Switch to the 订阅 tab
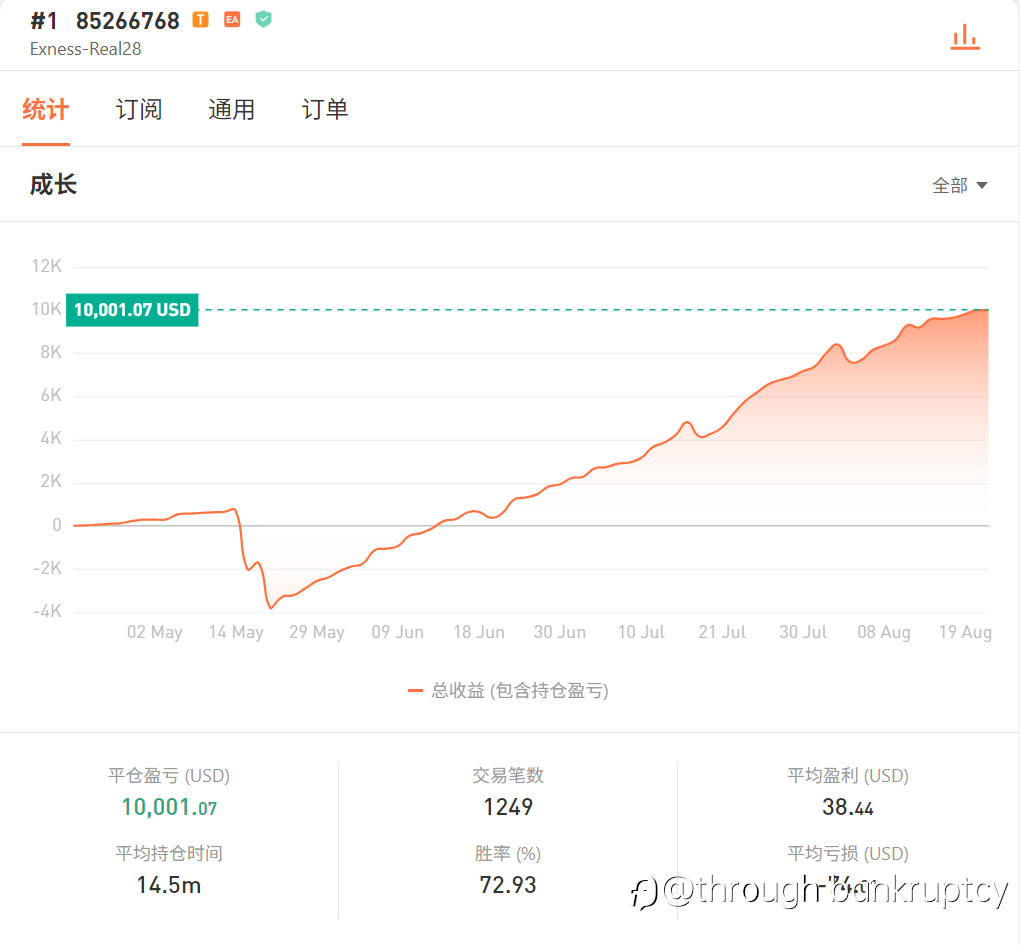The width and height of the screenshot is (1020, 945). (139, 109)
